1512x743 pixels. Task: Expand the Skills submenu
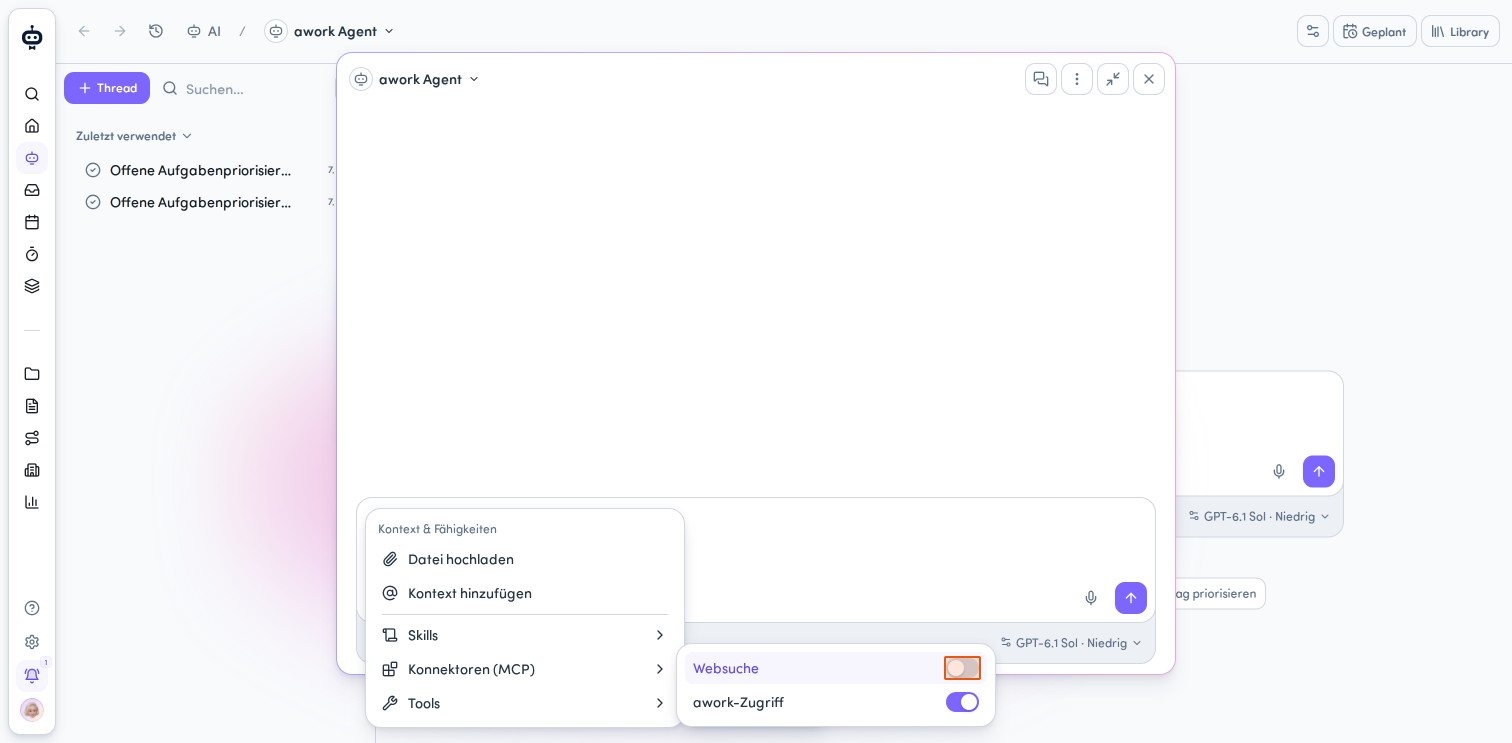point(524,635)
